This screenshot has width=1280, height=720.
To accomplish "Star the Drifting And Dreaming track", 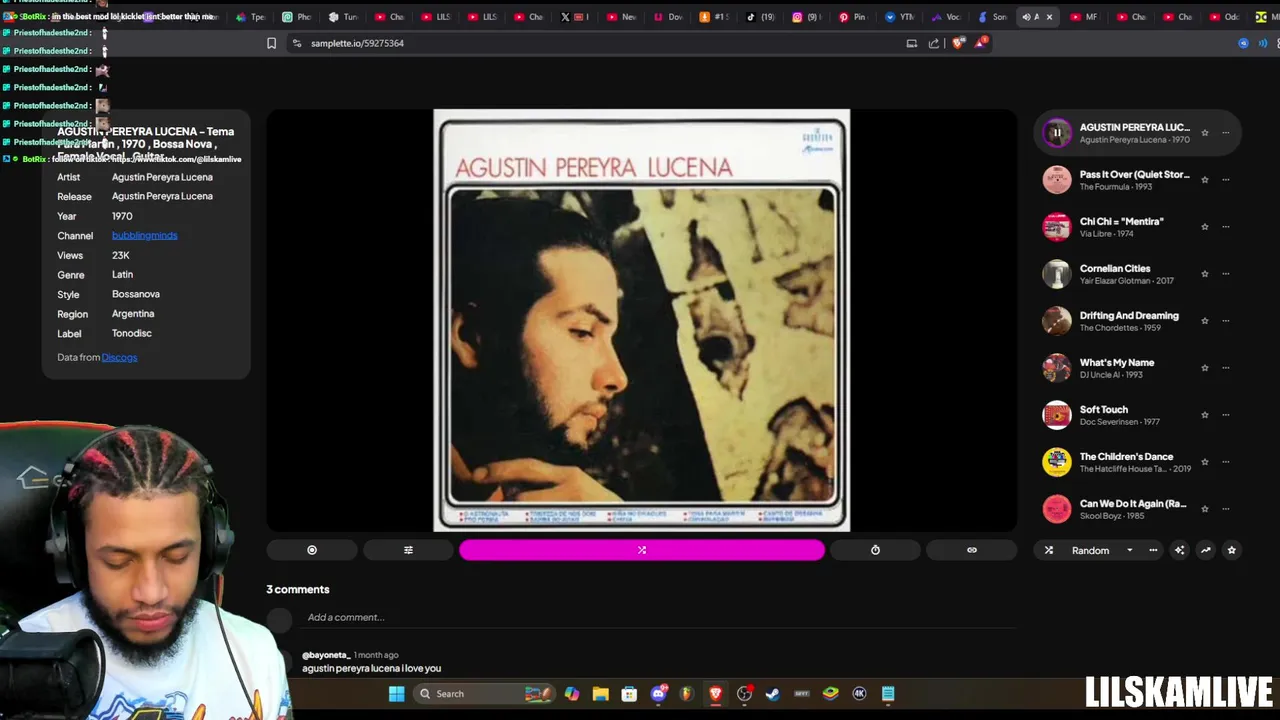I will pyautogui.click(x=1204, y=321).
